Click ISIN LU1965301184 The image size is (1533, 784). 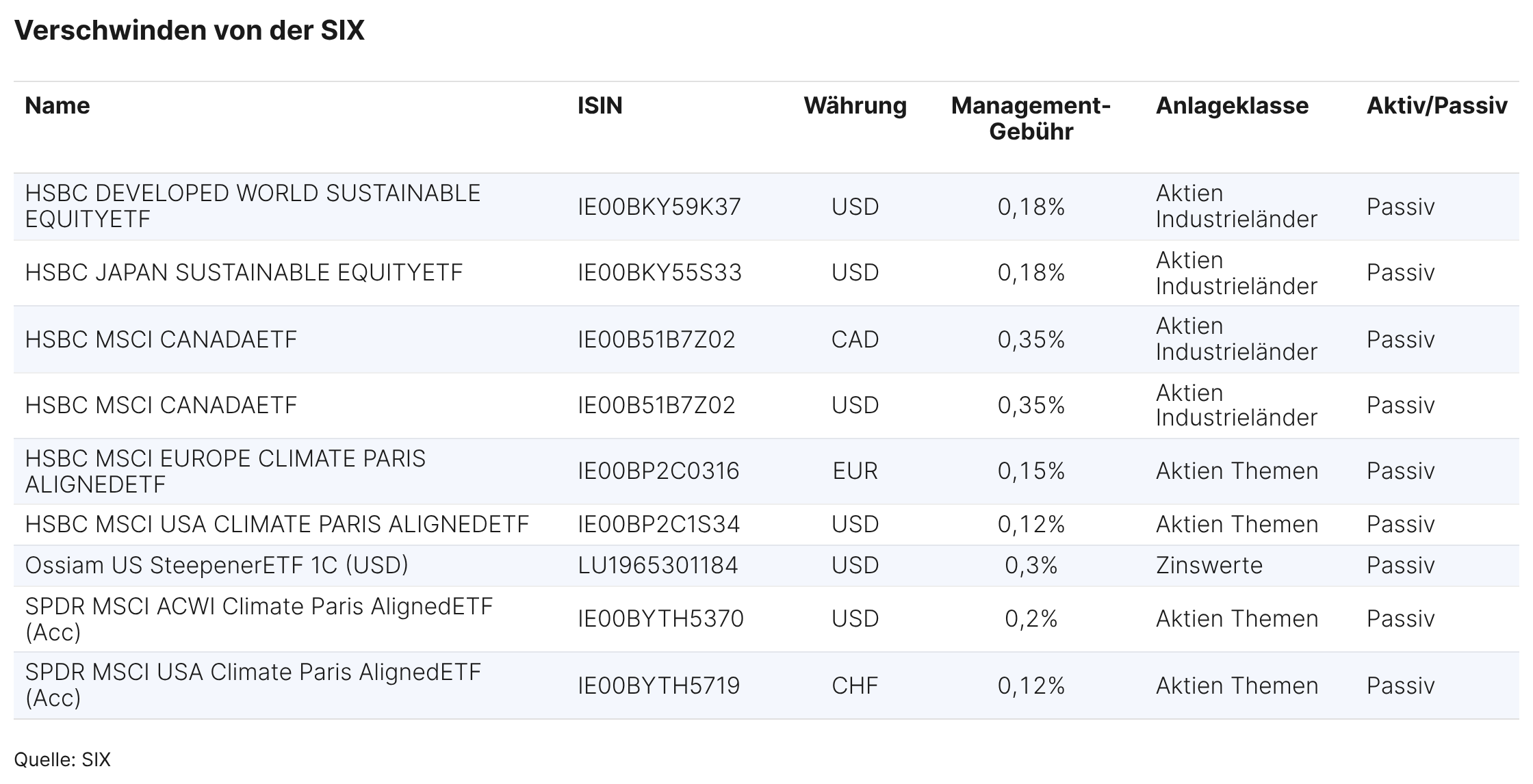click(658, 566)
